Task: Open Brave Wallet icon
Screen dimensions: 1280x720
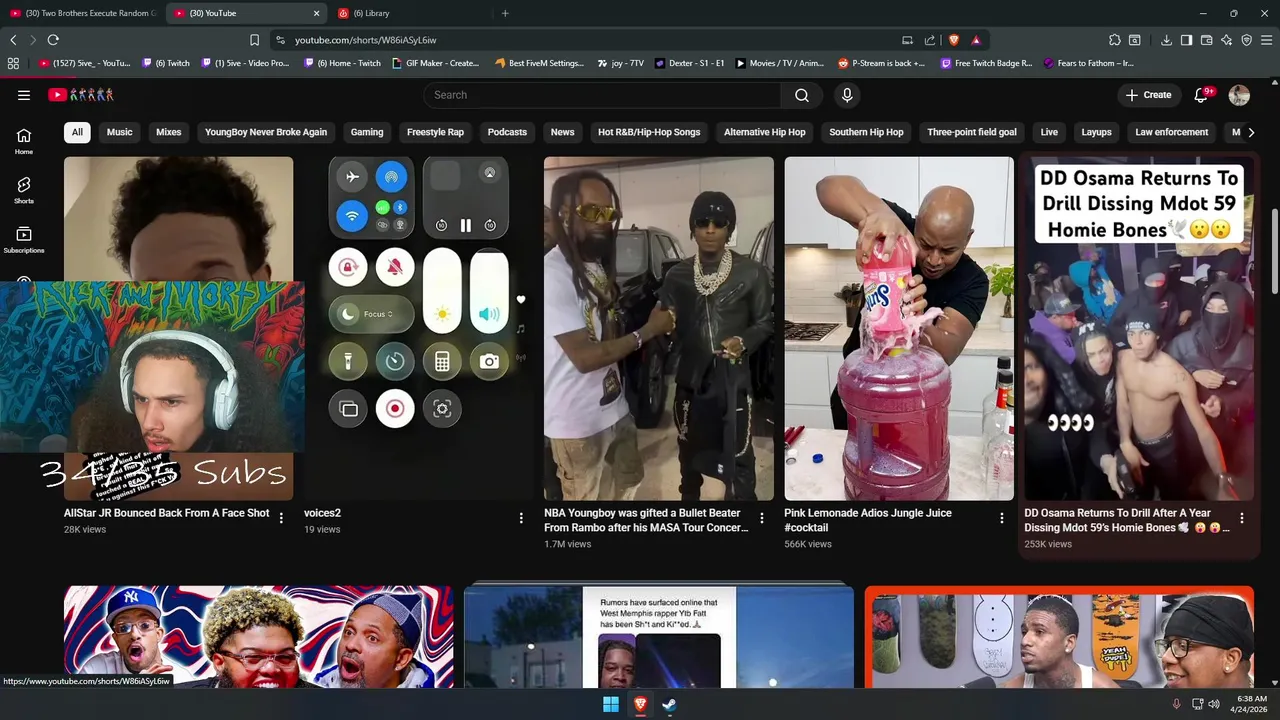Action: point(1206,40)
